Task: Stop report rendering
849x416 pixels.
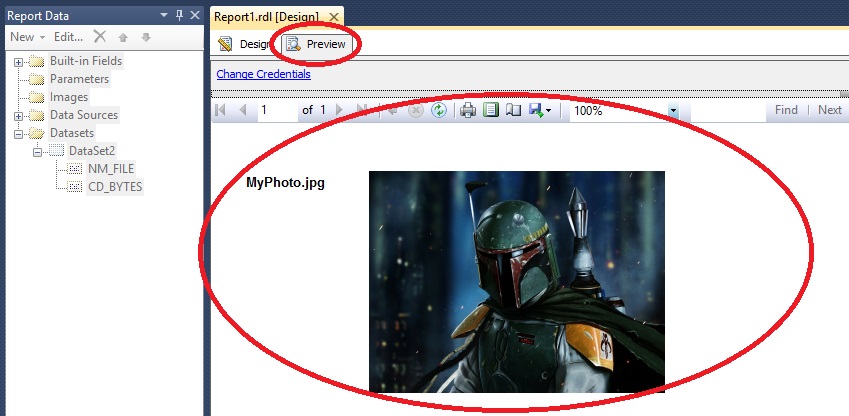Action: point(415,110)
